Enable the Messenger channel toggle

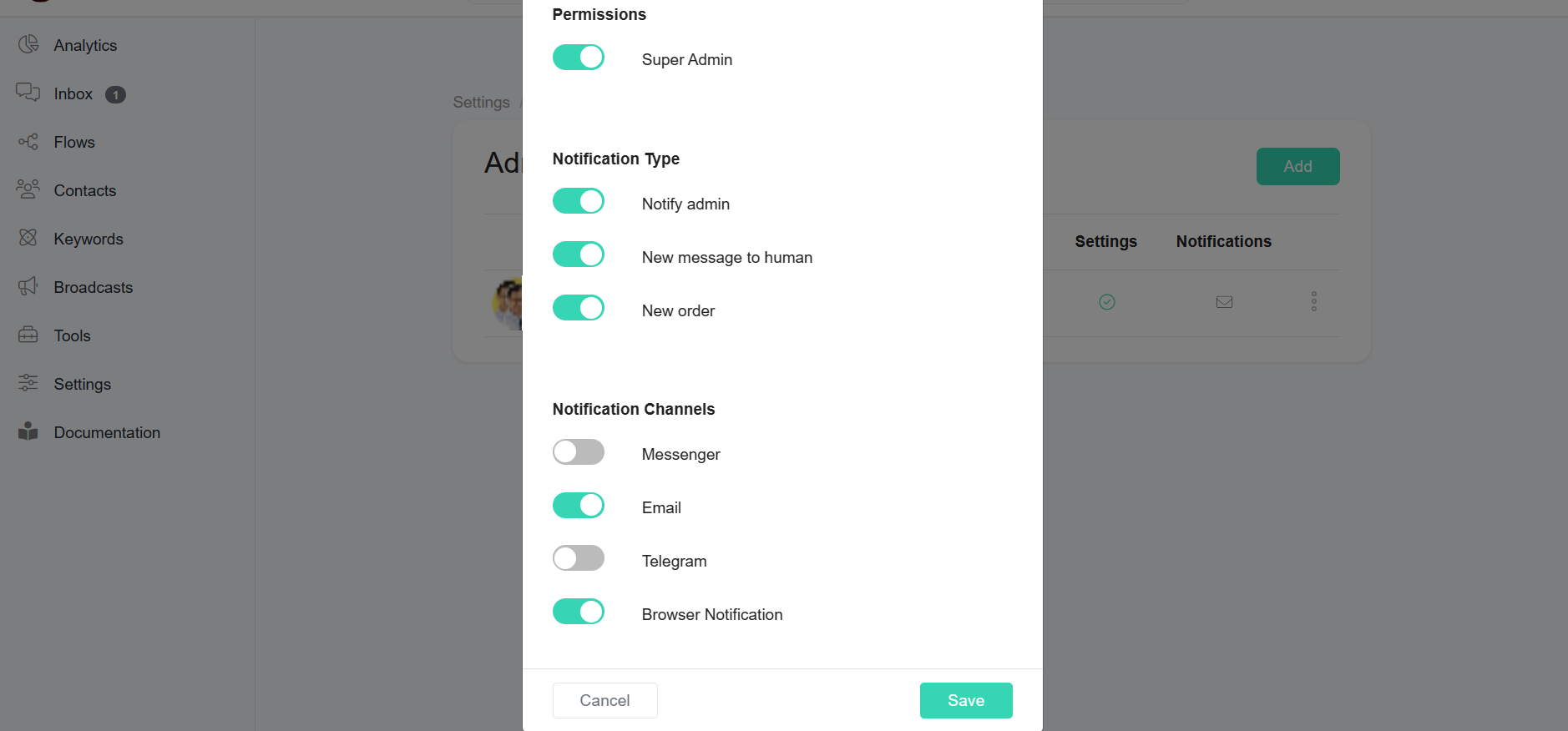[579, 452]
